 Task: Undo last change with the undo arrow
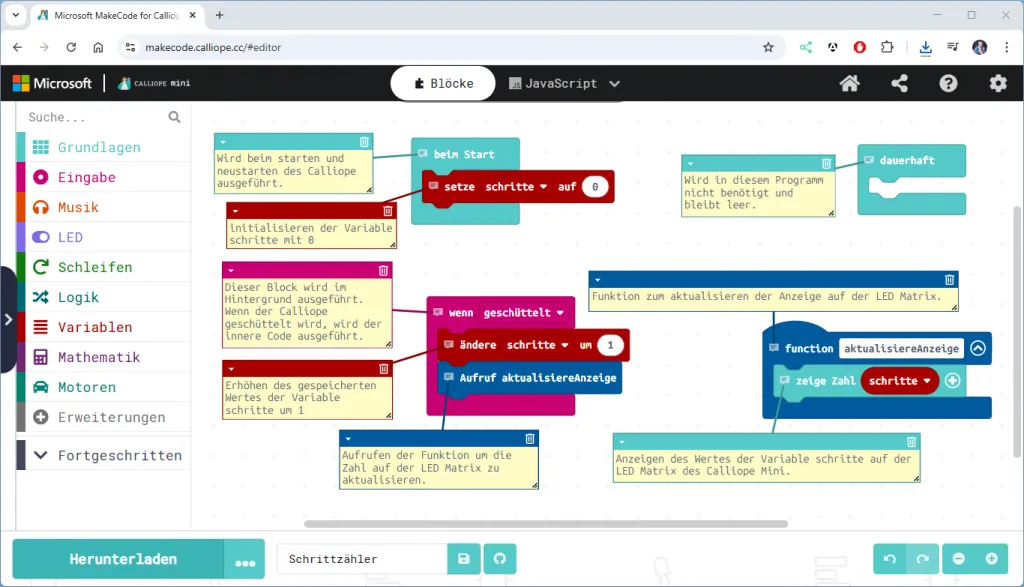888,559
